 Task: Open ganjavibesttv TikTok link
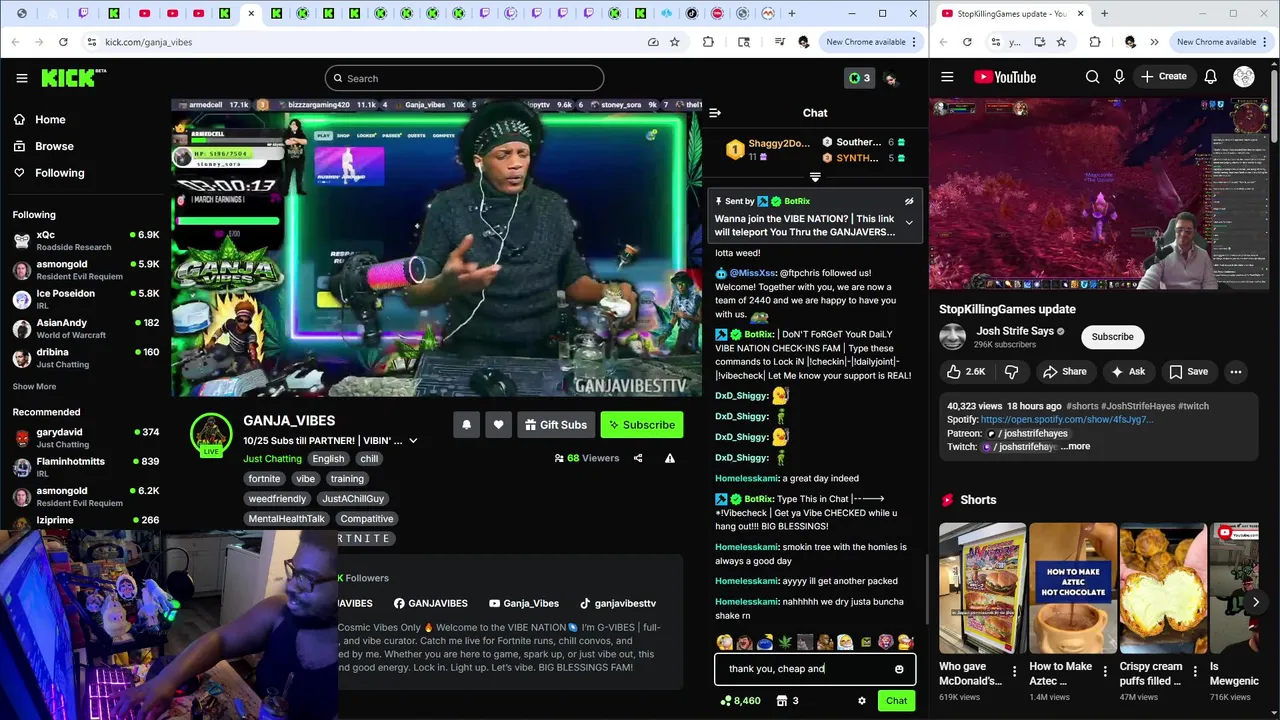[x=618, y=604]
